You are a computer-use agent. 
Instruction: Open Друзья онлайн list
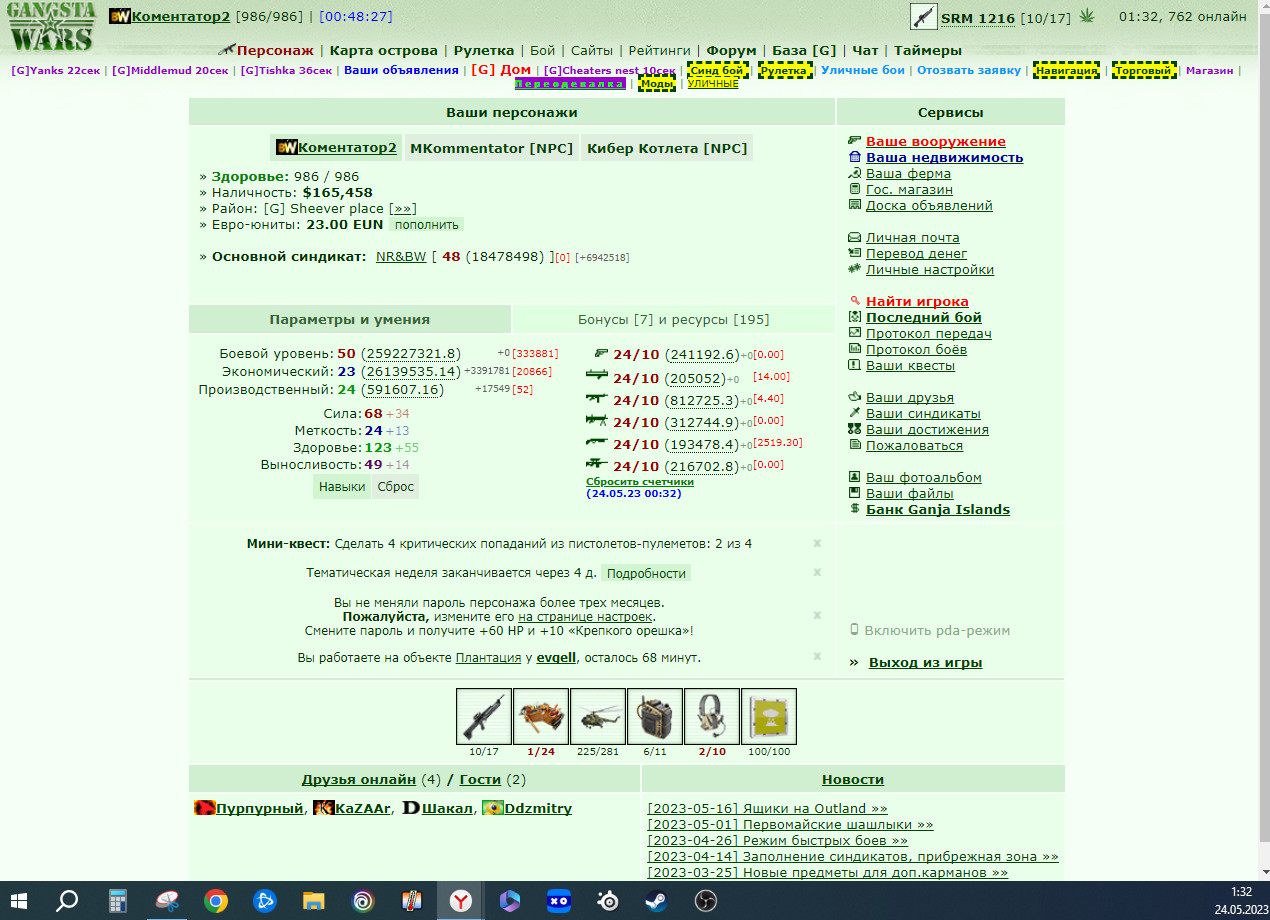pos(359,779)
